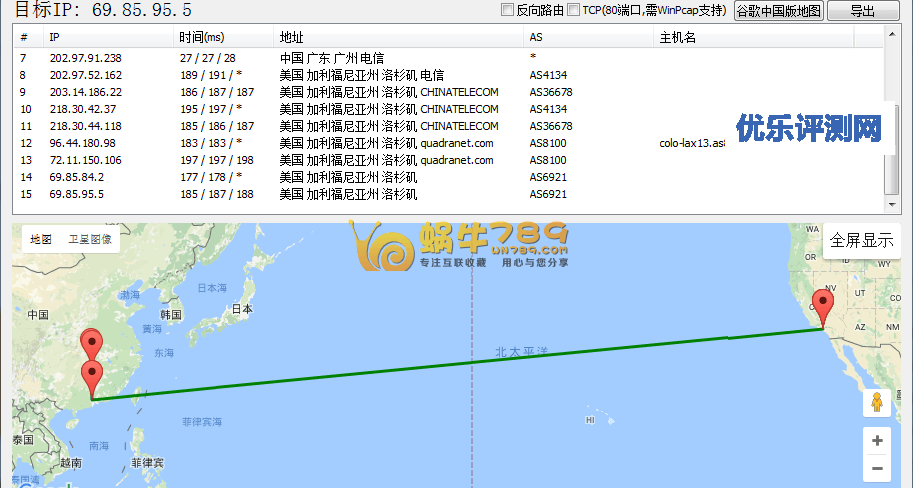The width and height of the screenshot is (913, 488).
Task: Sort table by the IP column header
Action: pos(108,37)
